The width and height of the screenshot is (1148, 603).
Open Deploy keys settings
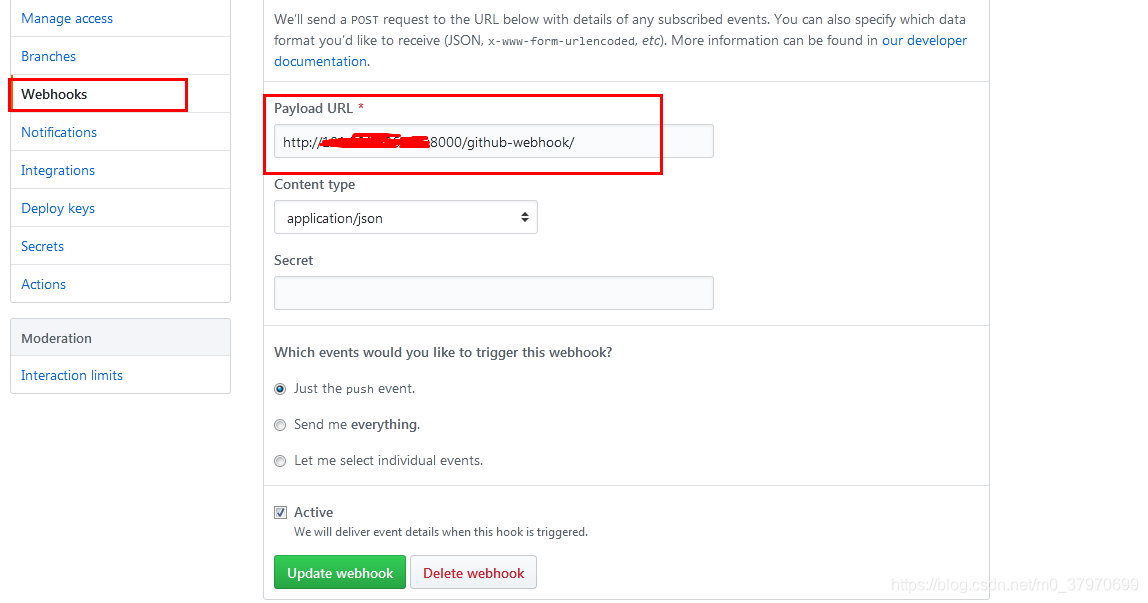[57, 208]
